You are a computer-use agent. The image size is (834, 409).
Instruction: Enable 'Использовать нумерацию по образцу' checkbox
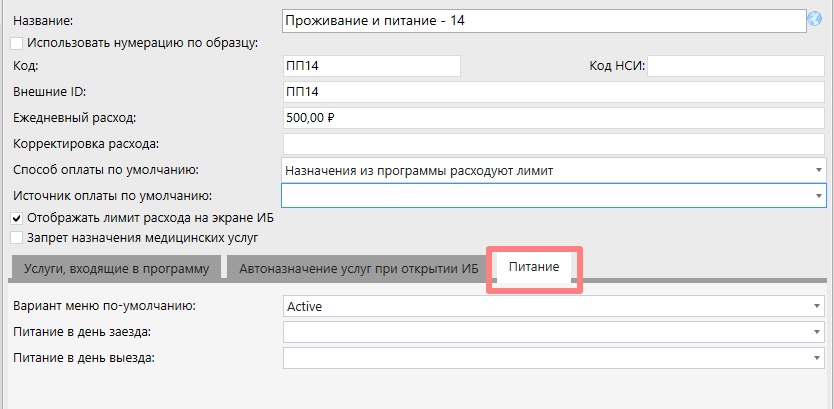click(x=16, y=42)
